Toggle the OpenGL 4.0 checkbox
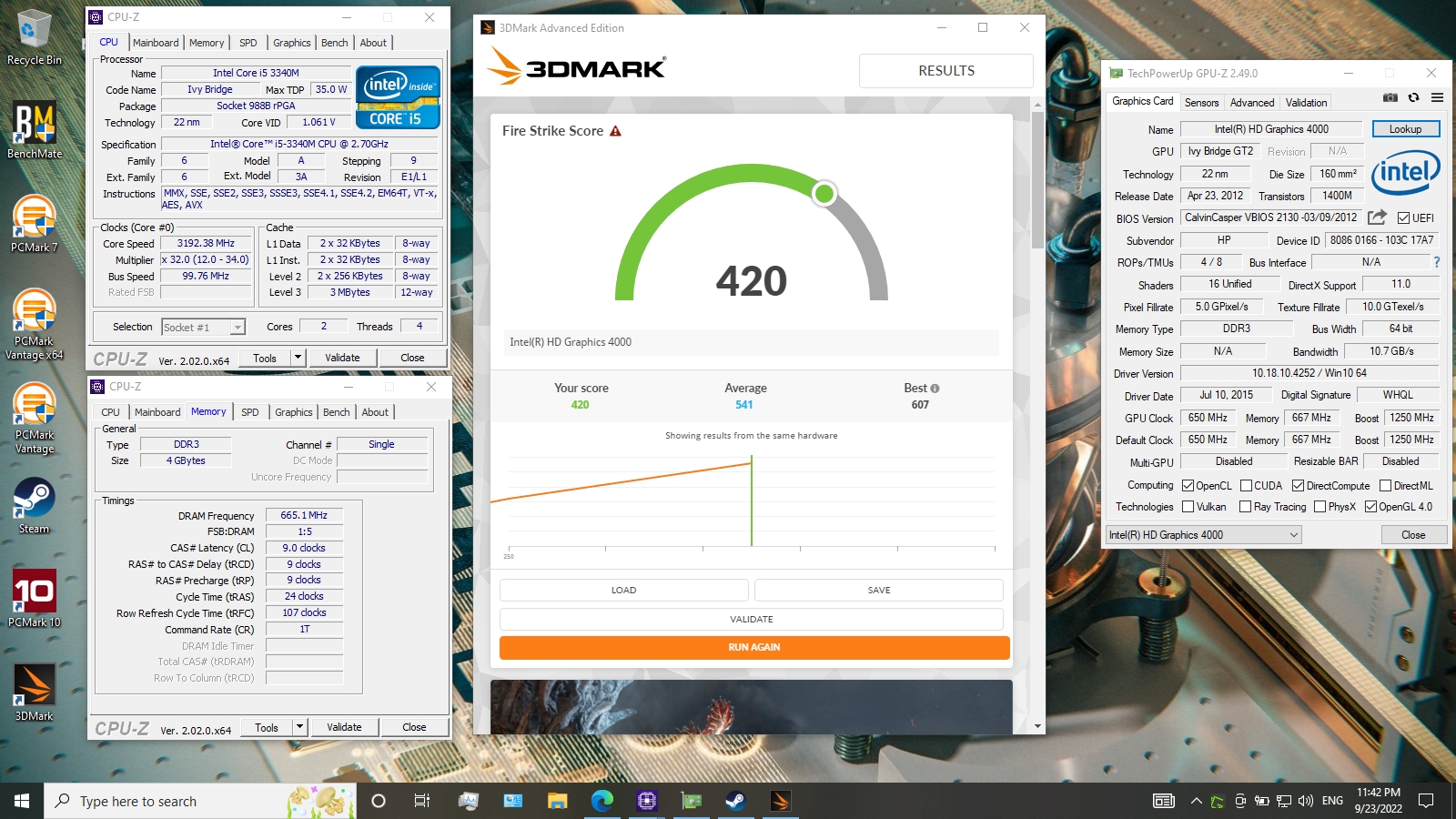Viewport: 1456px width, 819px height. tap(1370, 507)
